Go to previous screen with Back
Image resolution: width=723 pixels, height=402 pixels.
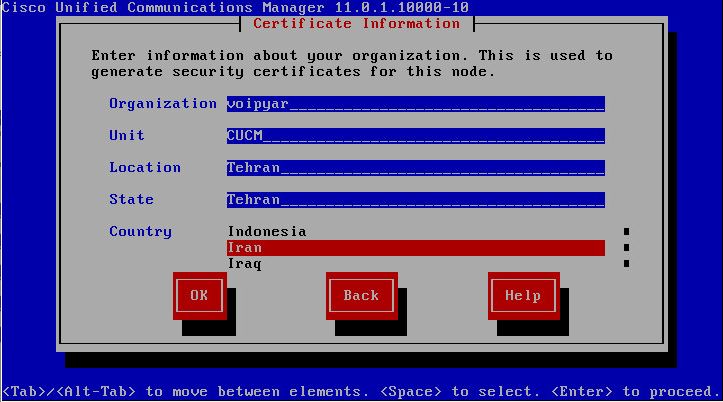[362, 296]
